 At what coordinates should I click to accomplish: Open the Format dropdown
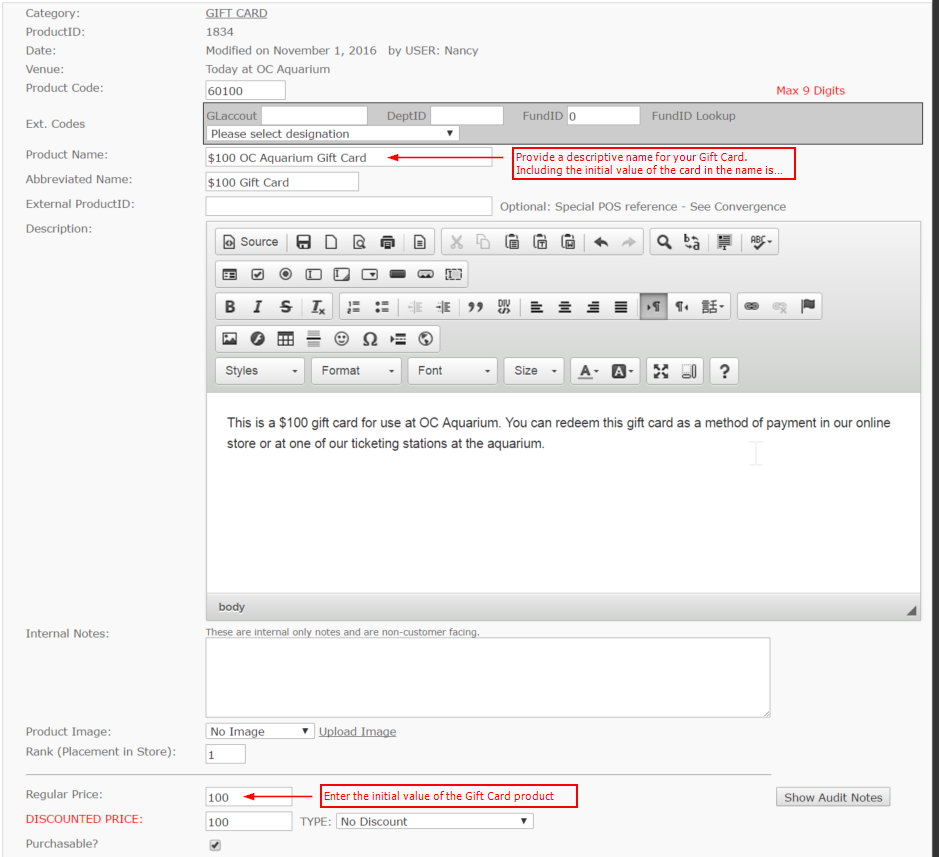[x=356, y=371]
